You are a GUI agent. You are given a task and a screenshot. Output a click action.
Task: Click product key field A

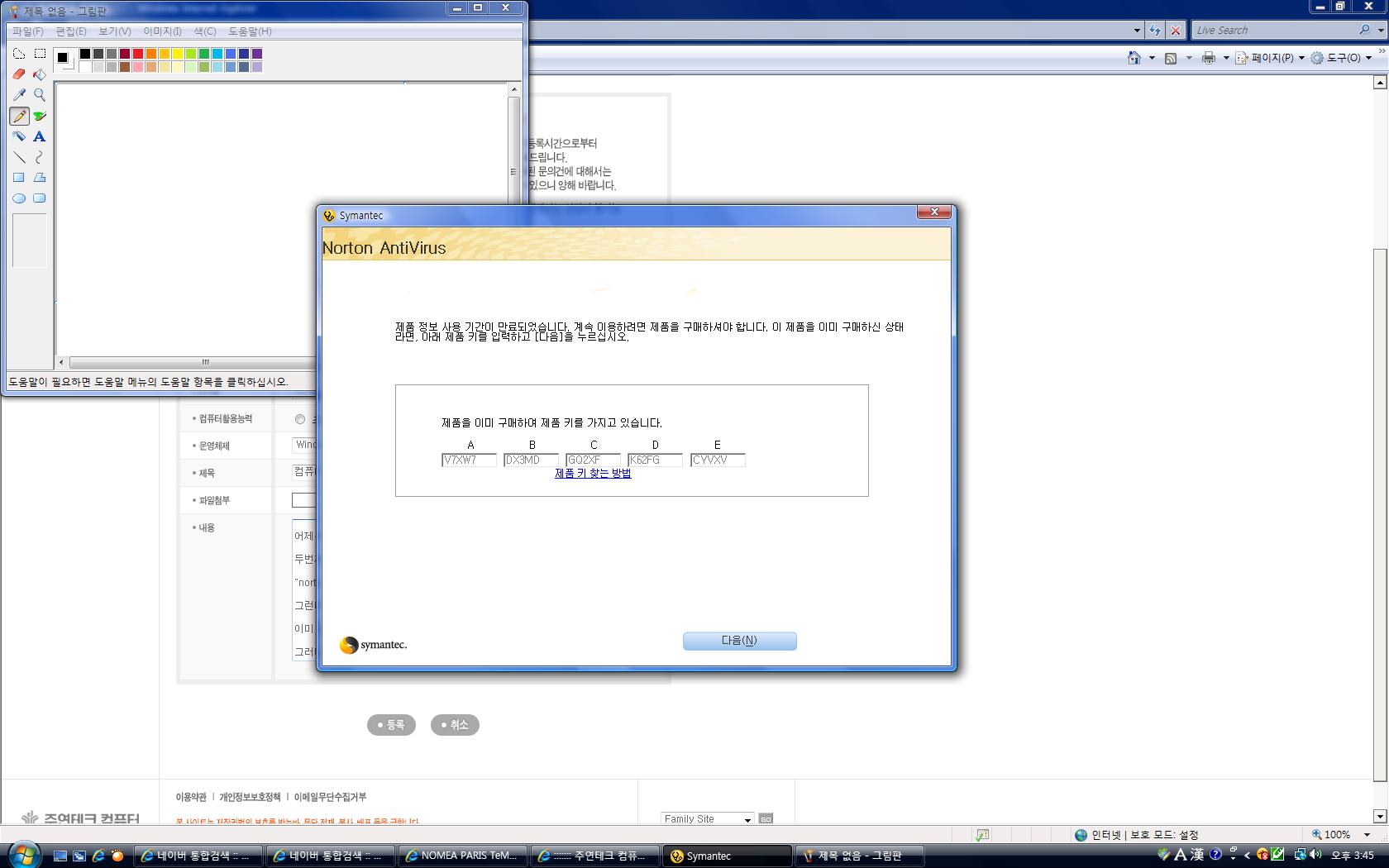click(469, 460)
